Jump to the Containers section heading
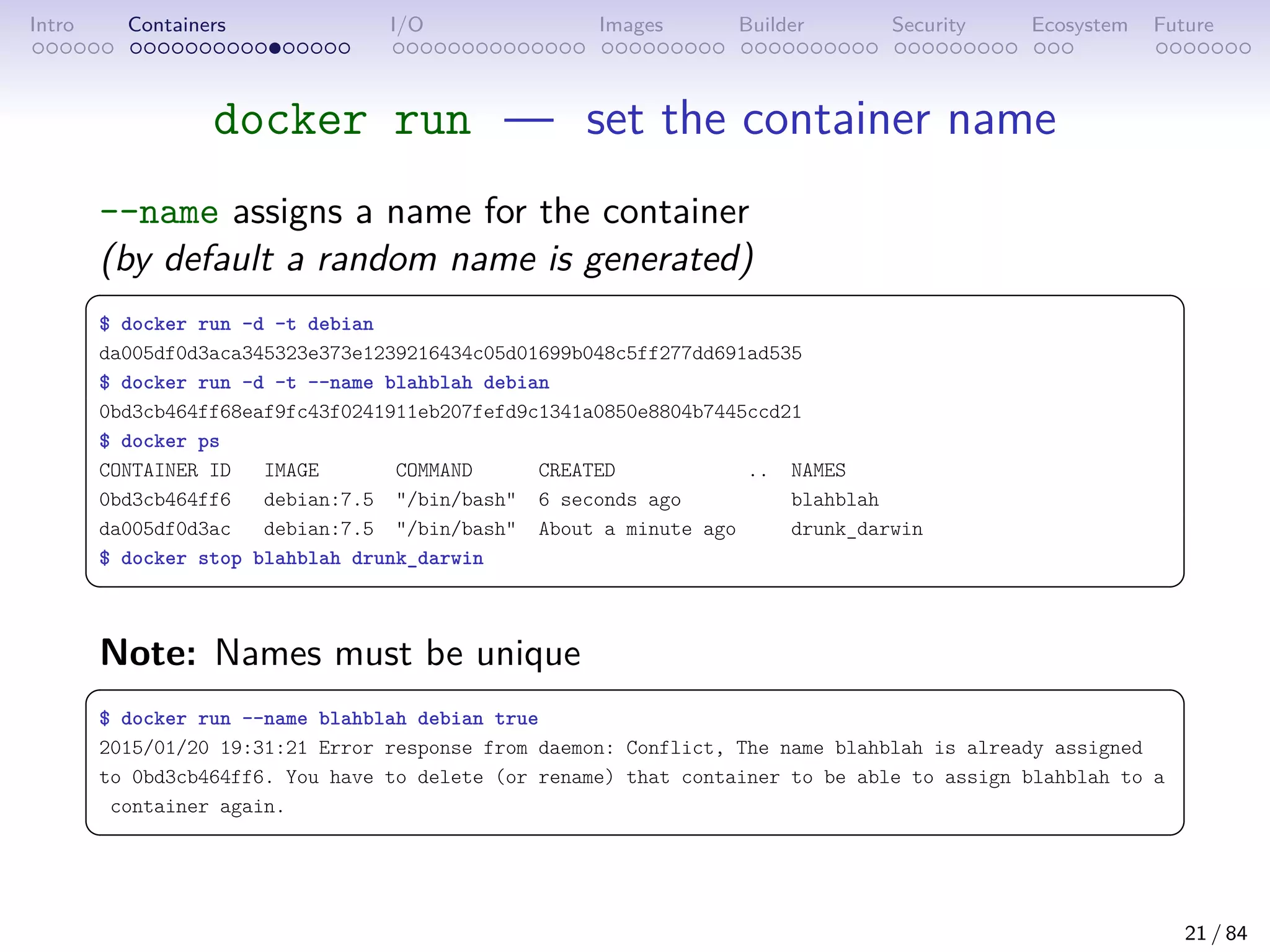The image size is (1270, 952). click(177, 25)
